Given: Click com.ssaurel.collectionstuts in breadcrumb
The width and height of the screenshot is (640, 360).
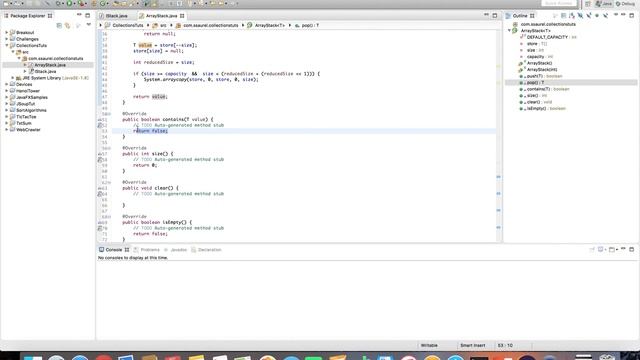Looking at the screenshot, I should [x=207, y=25].
